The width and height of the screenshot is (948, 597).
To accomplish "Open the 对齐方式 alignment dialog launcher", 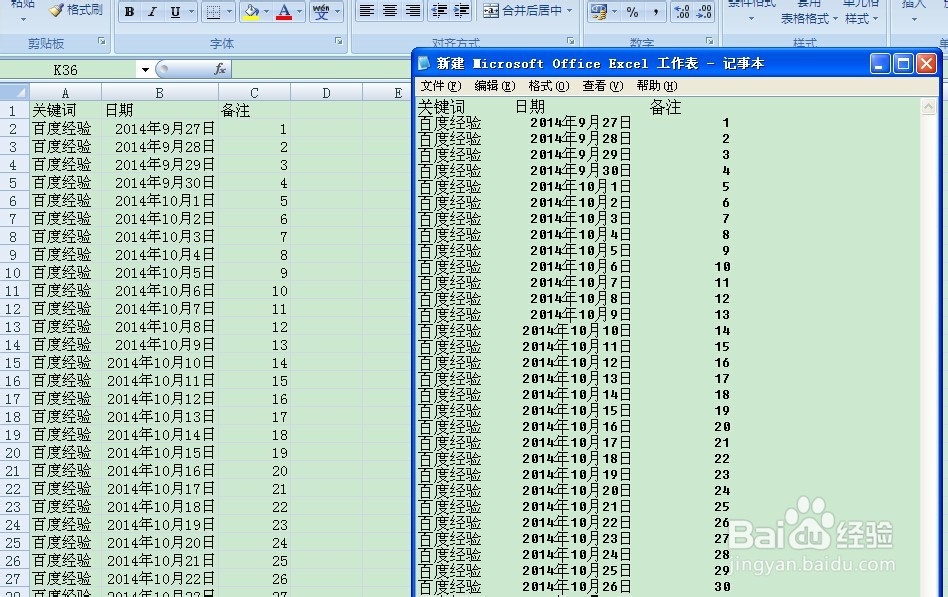I will 571,41.
